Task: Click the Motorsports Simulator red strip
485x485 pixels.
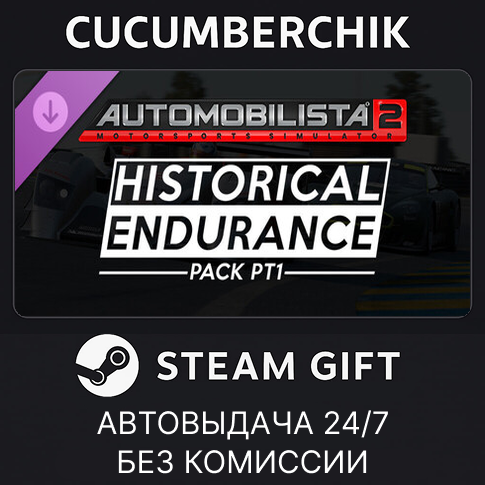Action: [243, 136]
